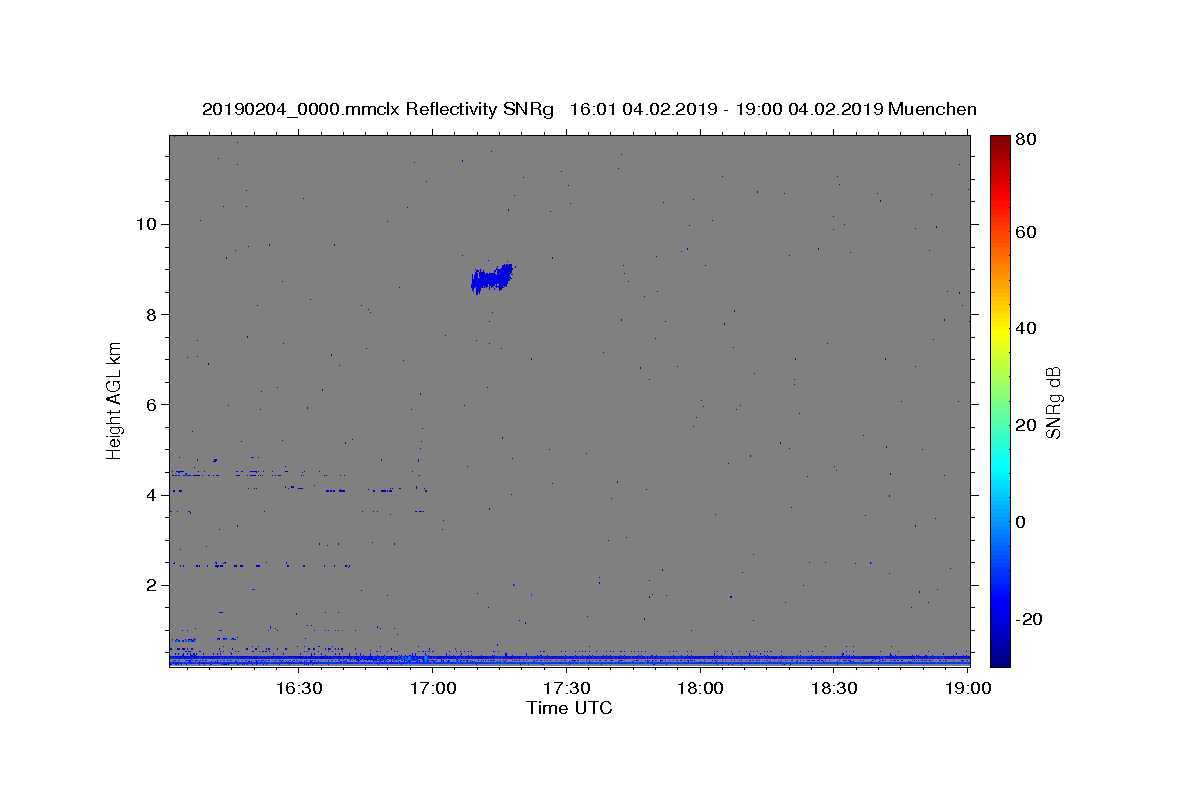This screenshot has height=800, width=1200.
Task: Click the colorbar label 80
Action: 1028,140
